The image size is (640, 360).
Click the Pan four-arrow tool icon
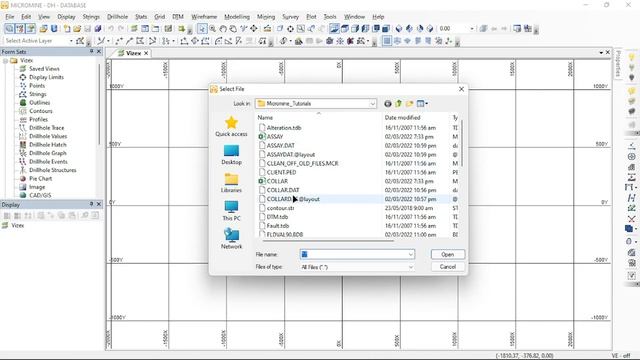coord(254,29)
